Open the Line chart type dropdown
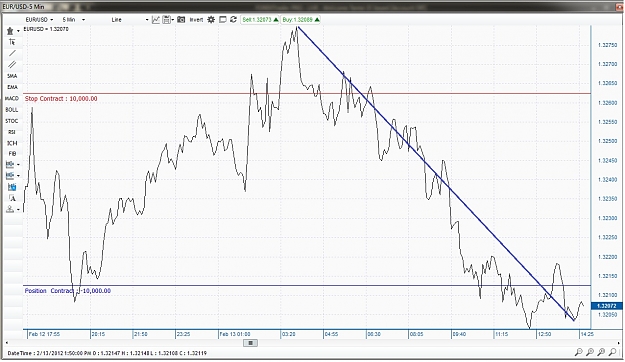Screen dimensions: 625x362 click(130, 20)
